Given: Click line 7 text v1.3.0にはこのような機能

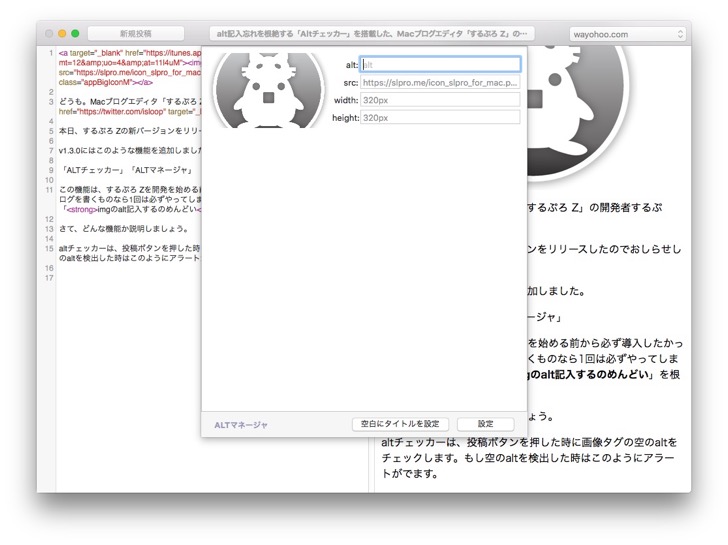Looking at the screenshot, I should (x=130, y=150).
